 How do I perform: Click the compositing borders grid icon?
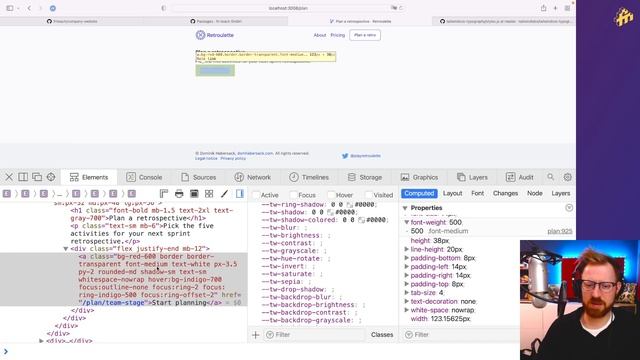tap(209, 193)
